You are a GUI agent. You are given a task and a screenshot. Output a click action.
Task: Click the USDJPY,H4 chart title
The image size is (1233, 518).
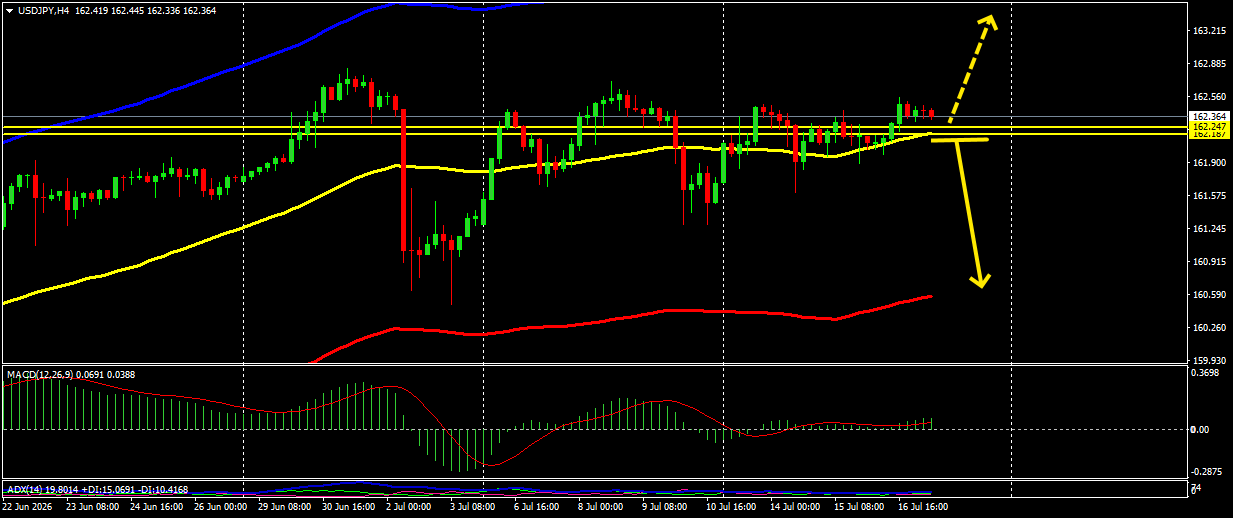click(44, 10)
